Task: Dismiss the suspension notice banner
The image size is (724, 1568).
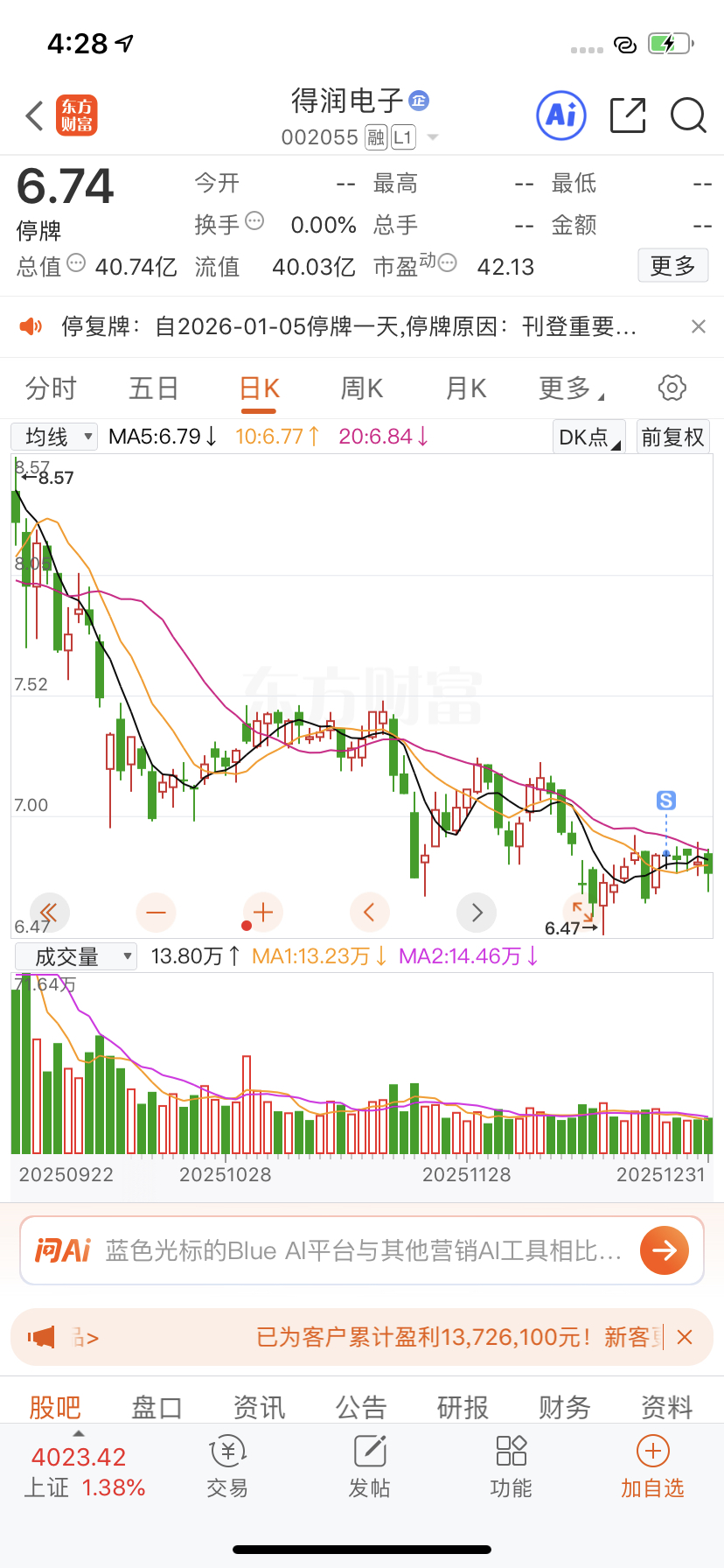Action: pyautogui.click(x=698, y=326)
